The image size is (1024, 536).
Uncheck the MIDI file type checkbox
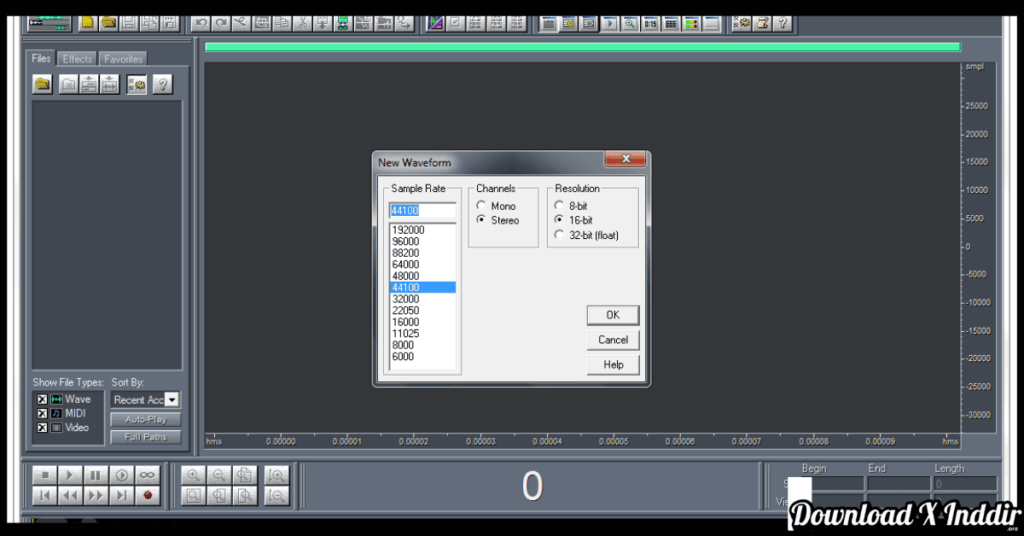click(42, 413)
